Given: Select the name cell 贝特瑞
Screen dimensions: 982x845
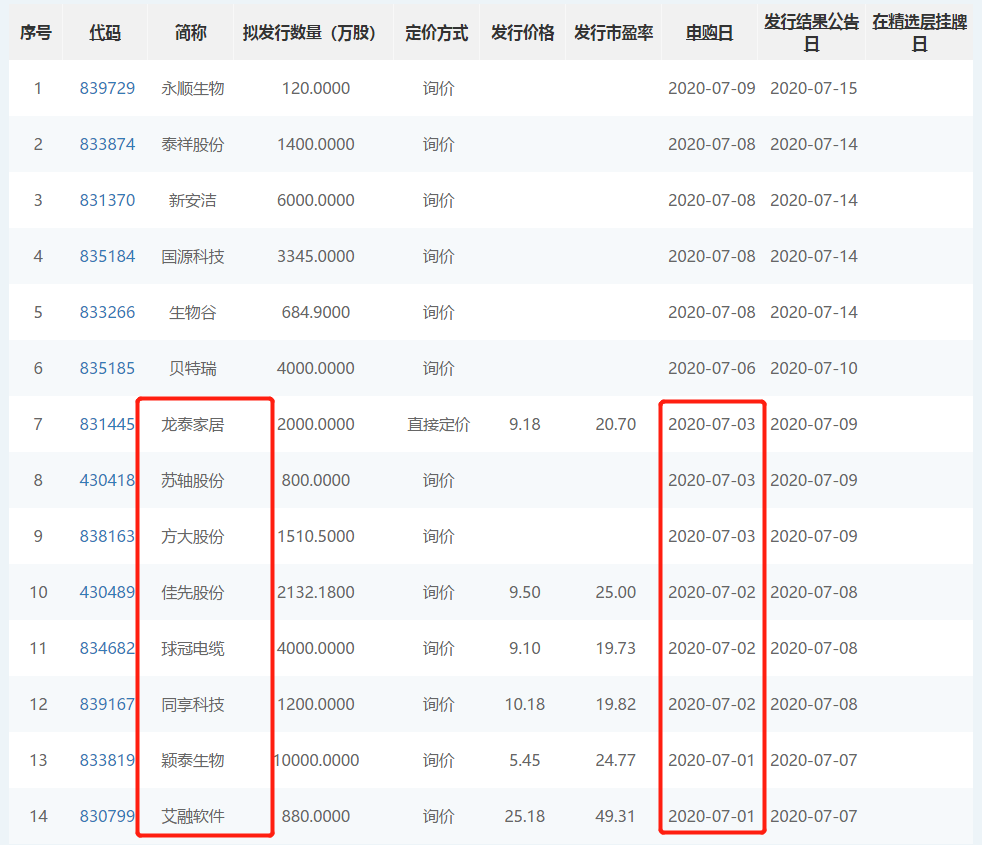Looking at the screenshot, I should (x=192, y=368).
